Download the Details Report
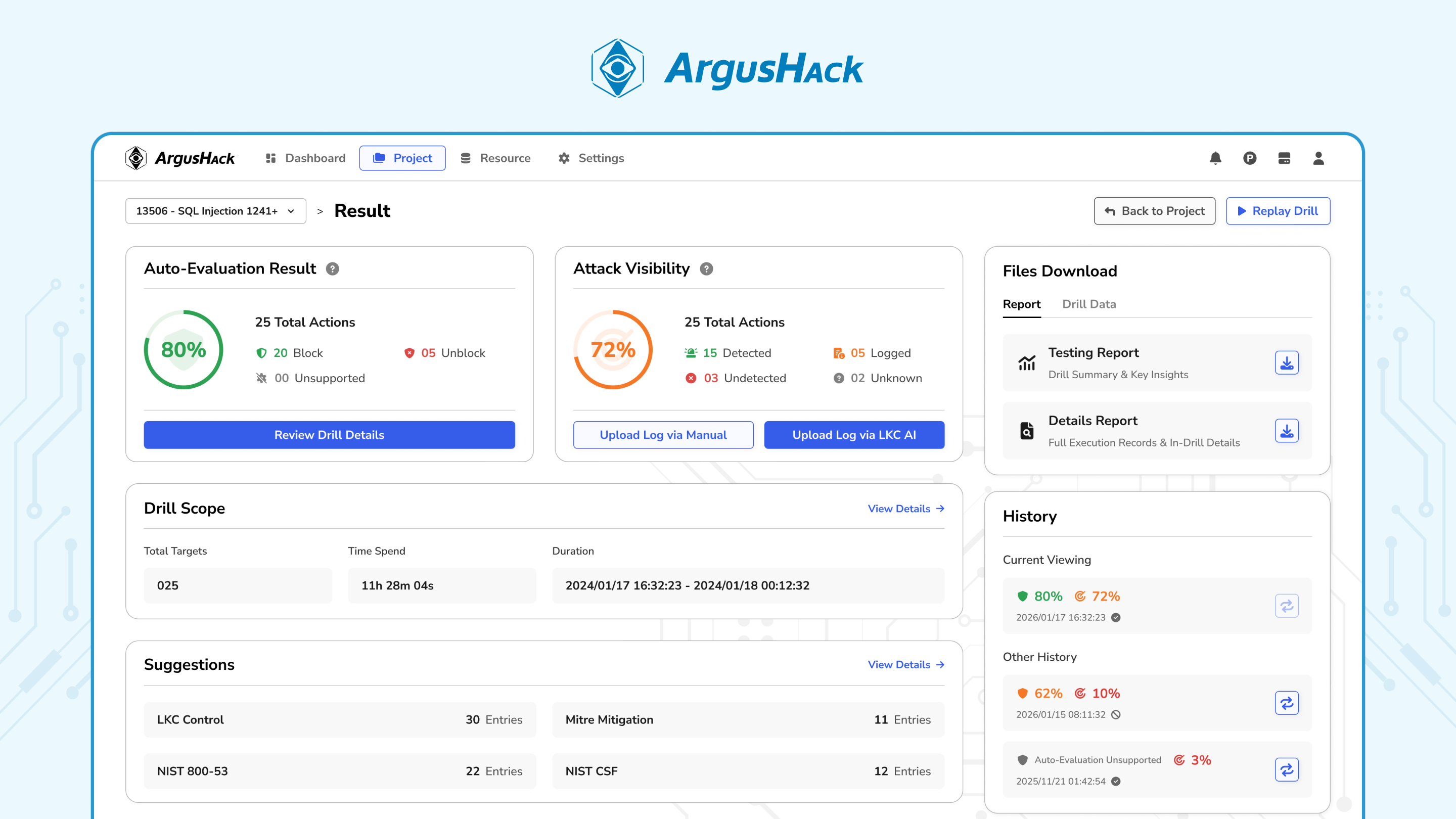1456x819 pixels. 1287,431
